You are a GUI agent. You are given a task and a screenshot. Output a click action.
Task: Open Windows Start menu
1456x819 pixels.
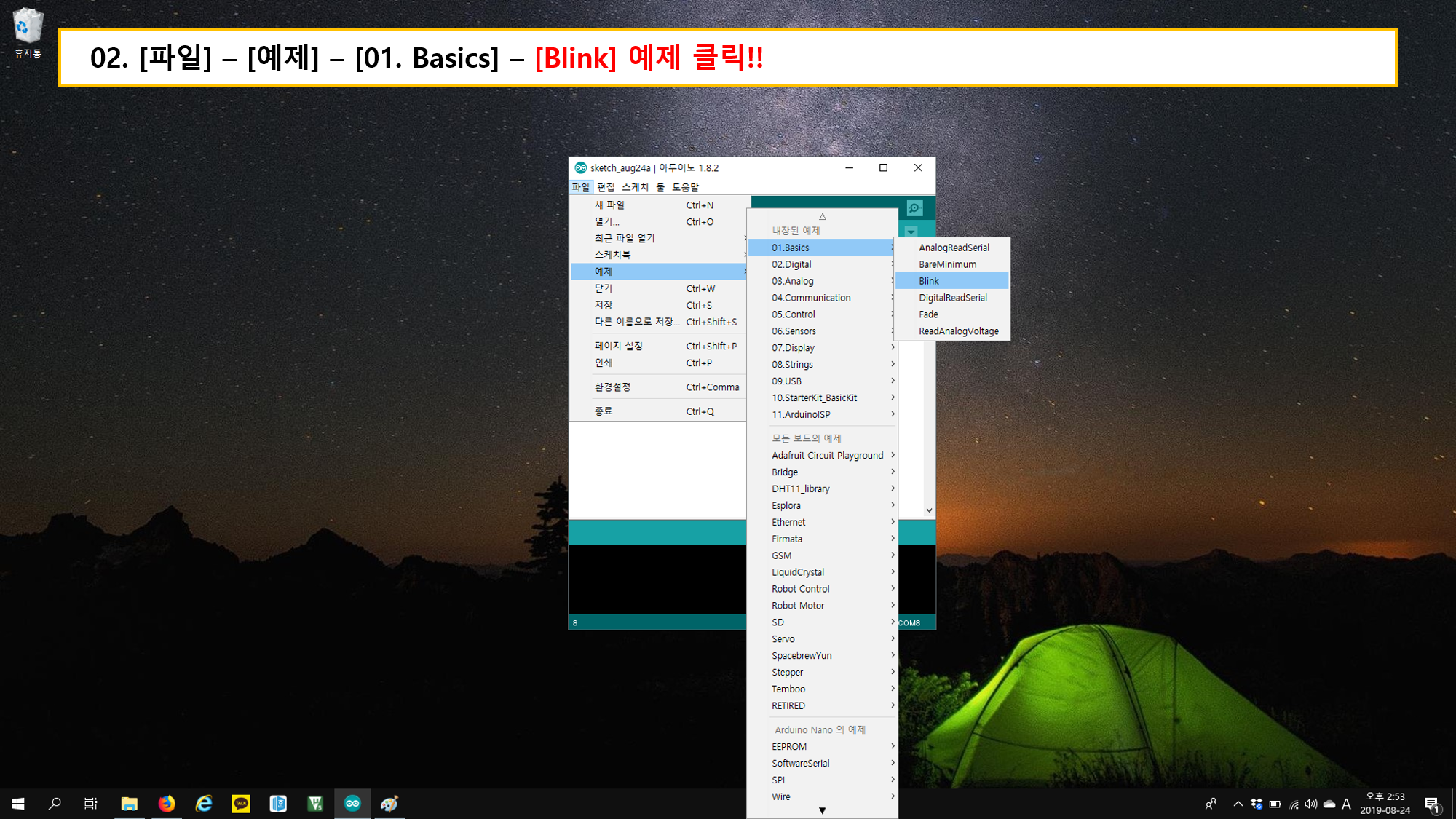point(18,804)
